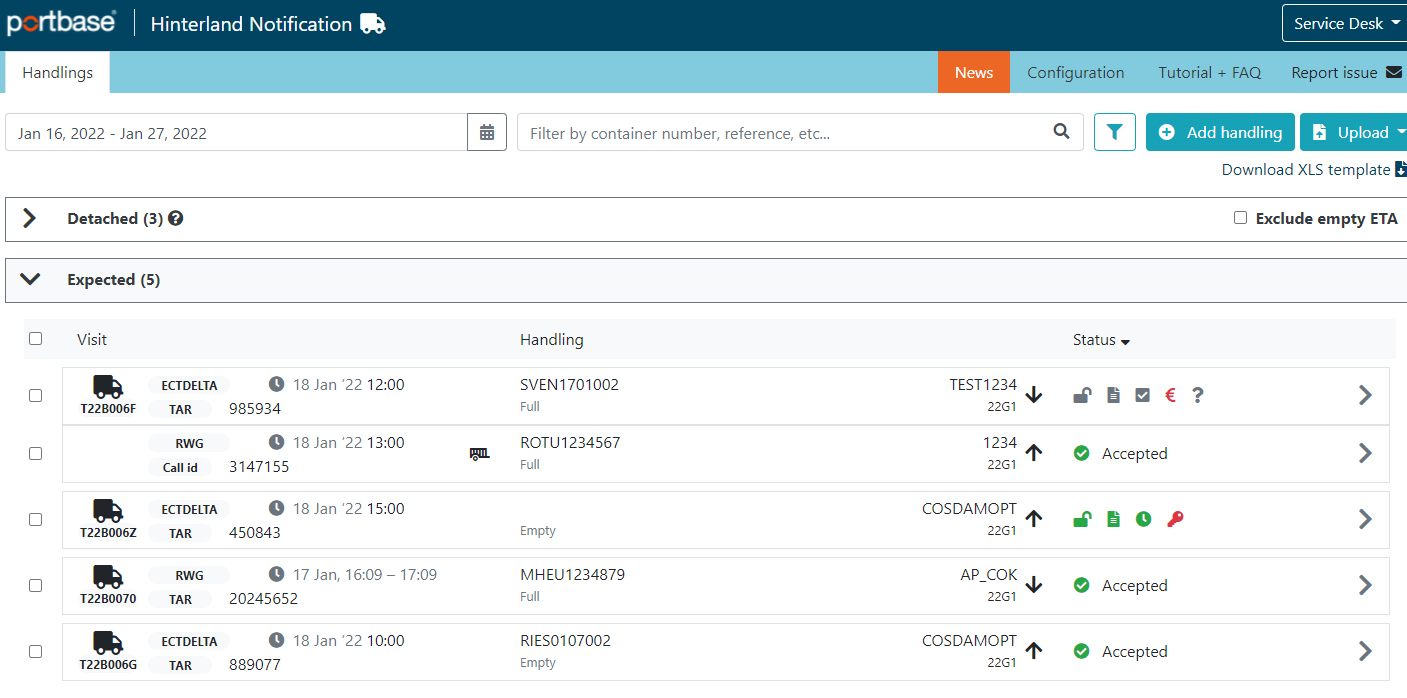Click the Add handling button

(1220, 132)
